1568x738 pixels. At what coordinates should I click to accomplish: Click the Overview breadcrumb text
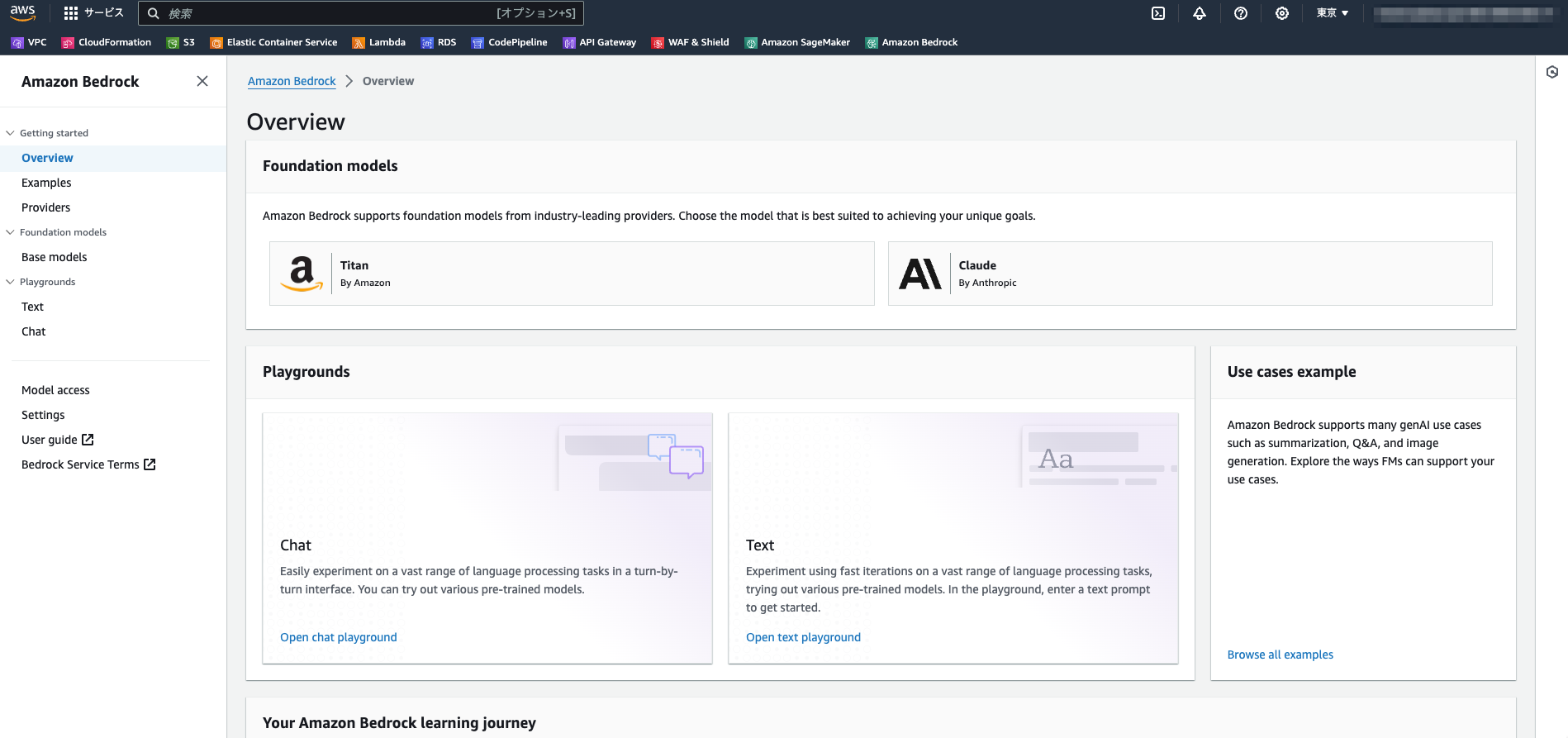pos(388,81)
